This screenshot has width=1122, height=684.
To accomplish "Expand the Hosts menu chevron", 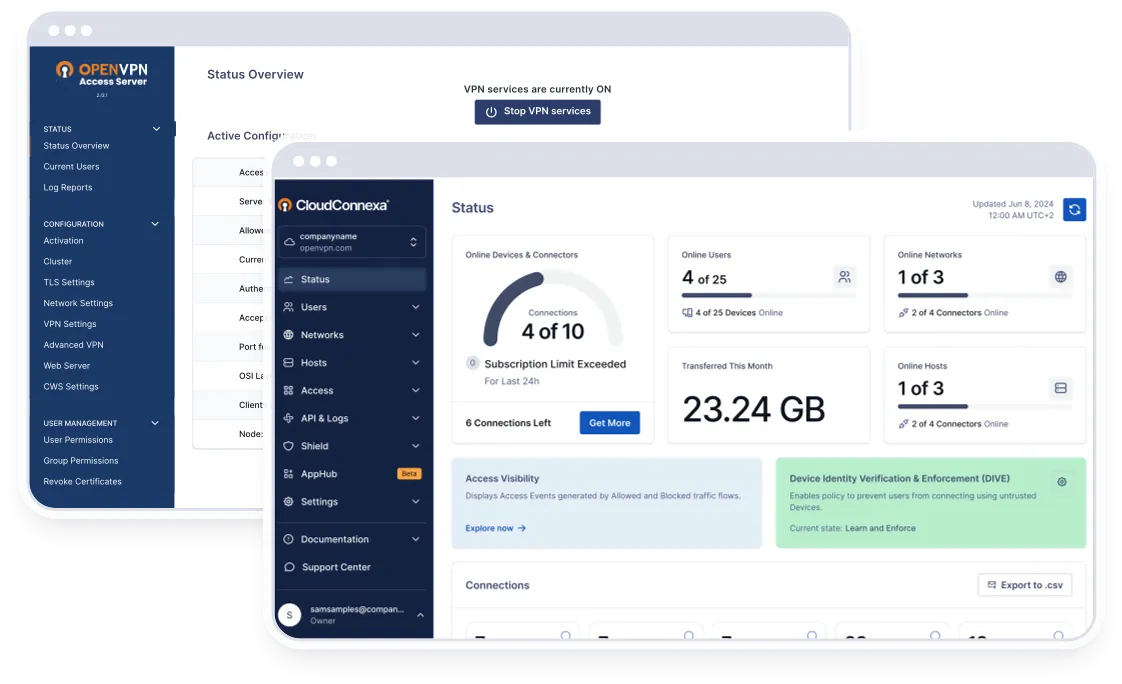I will (x=416, y=363).
